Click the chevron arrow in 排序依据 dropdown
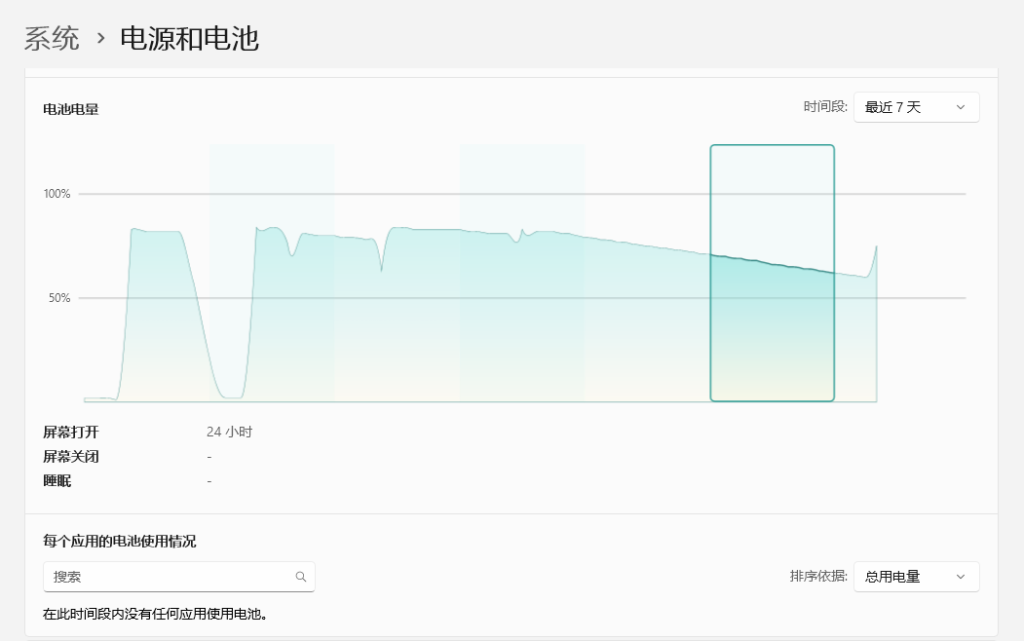This screenshot has width=1024, height=641. (x=960, y=577)
